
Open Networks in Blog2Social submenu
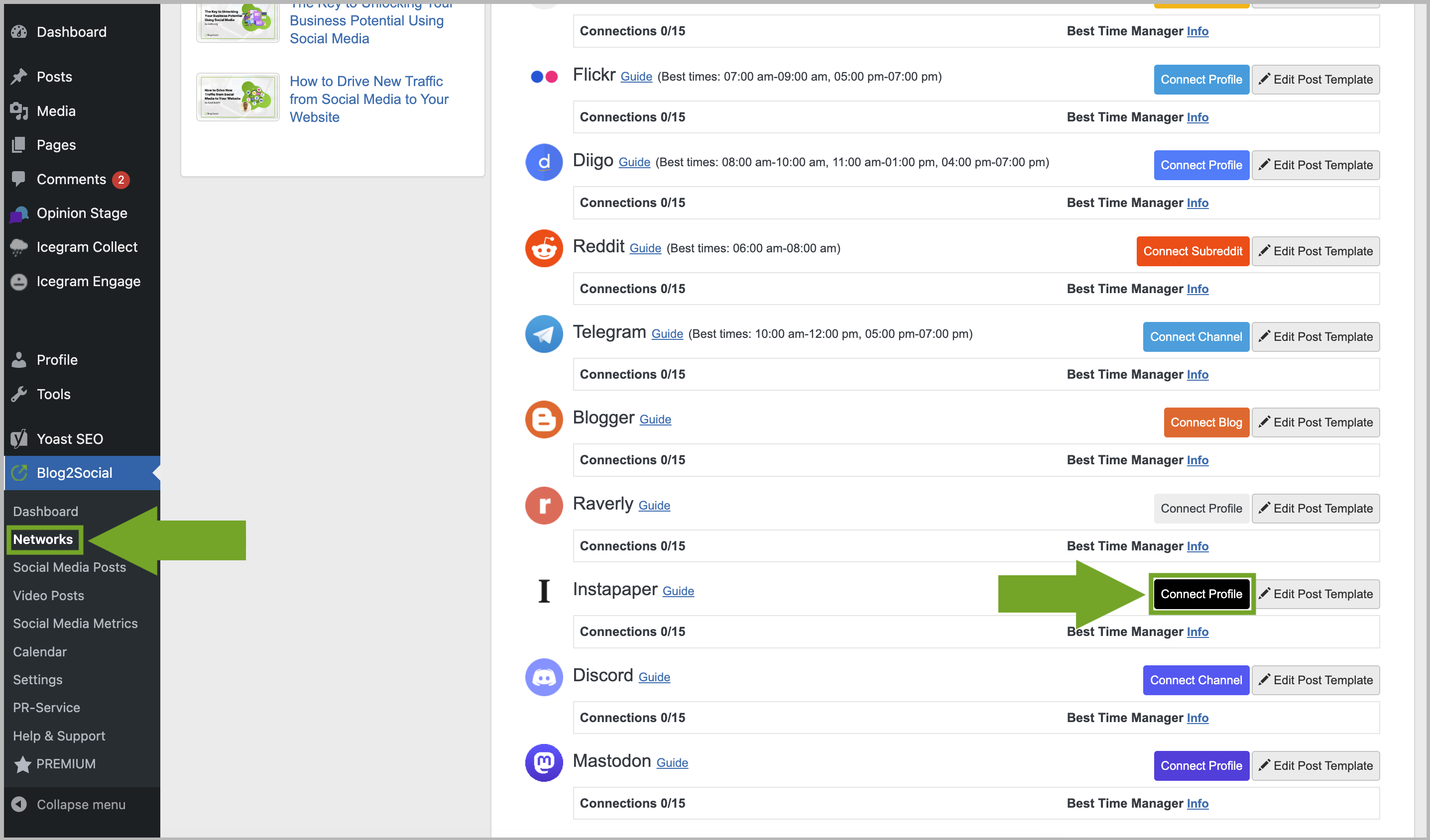[43, 539]
